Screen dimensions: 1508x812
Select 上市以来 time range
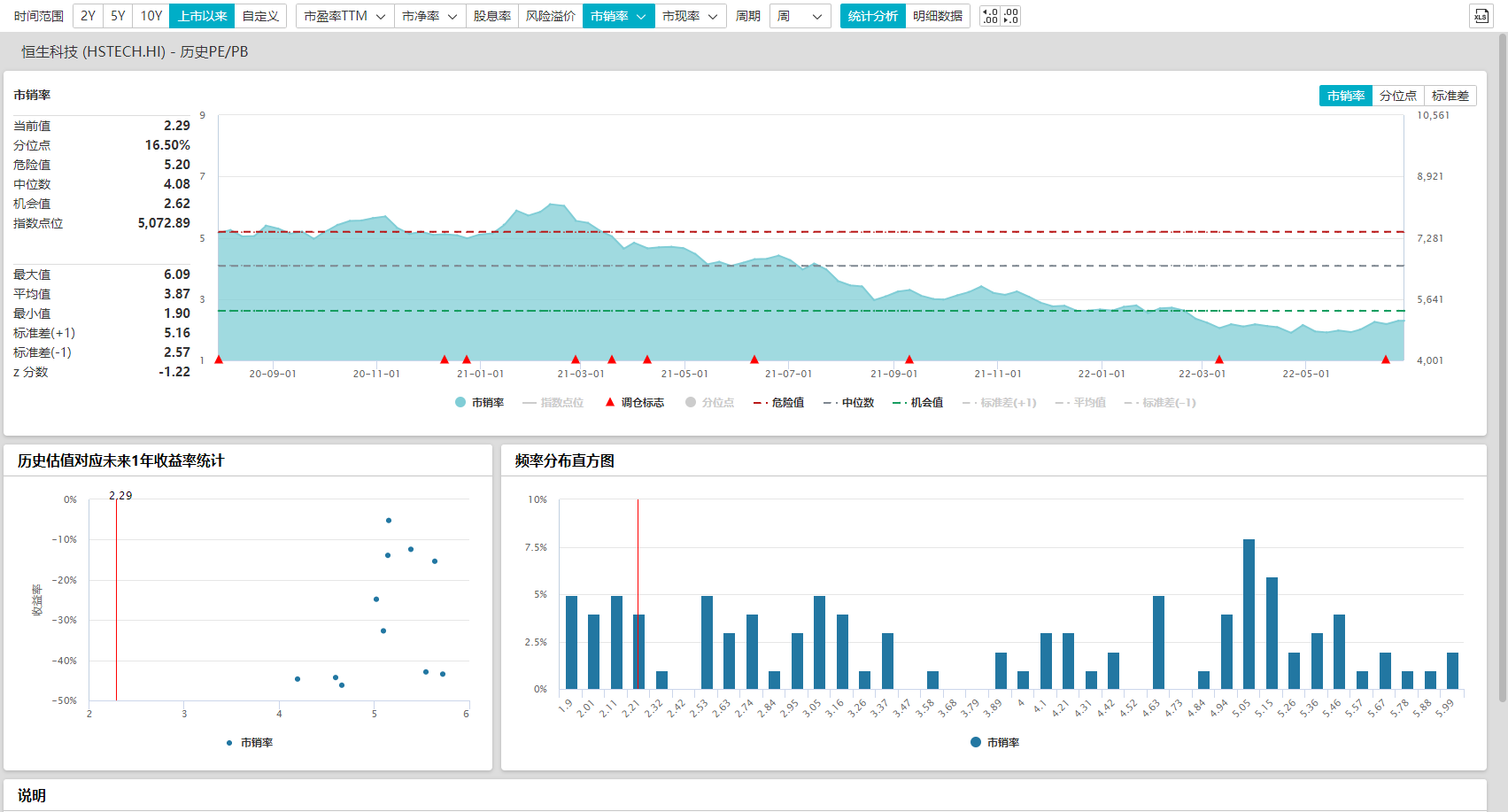(x=202, y=16)
